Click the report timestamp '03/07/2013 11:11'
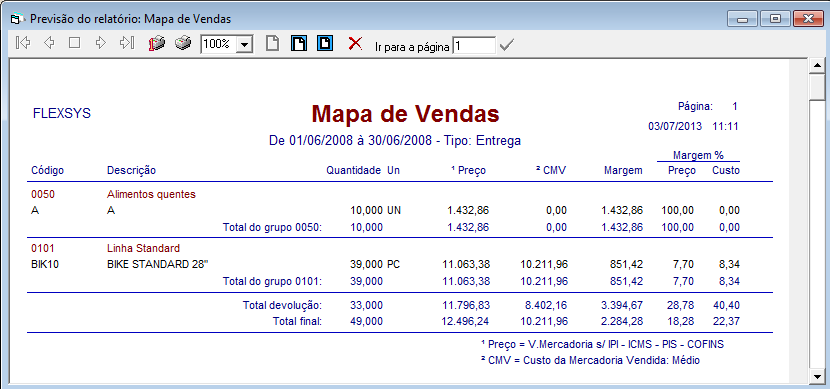830x389 pixels. coord(693,126)
